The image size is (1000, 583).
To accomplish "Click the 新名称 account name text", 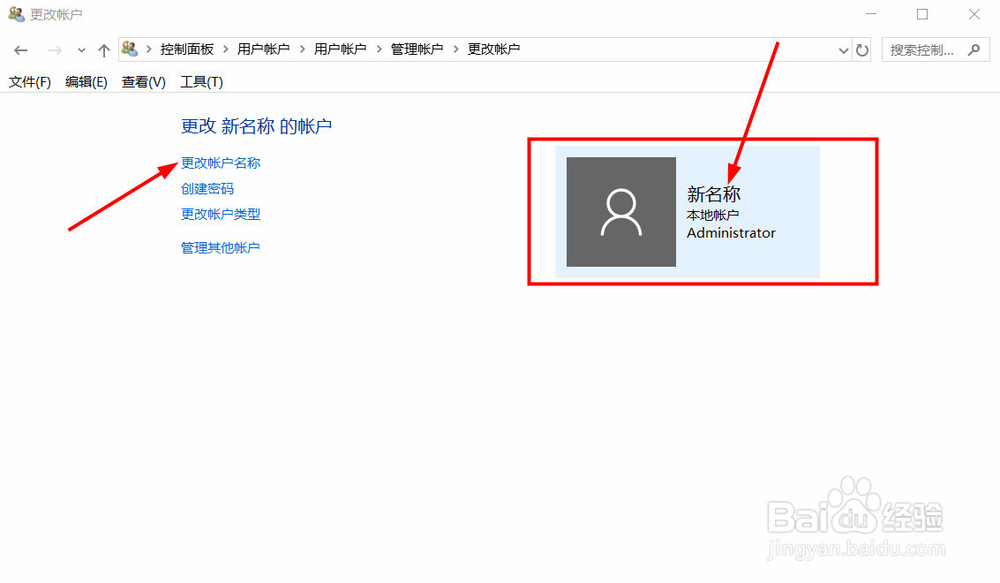I will (714, 194).
